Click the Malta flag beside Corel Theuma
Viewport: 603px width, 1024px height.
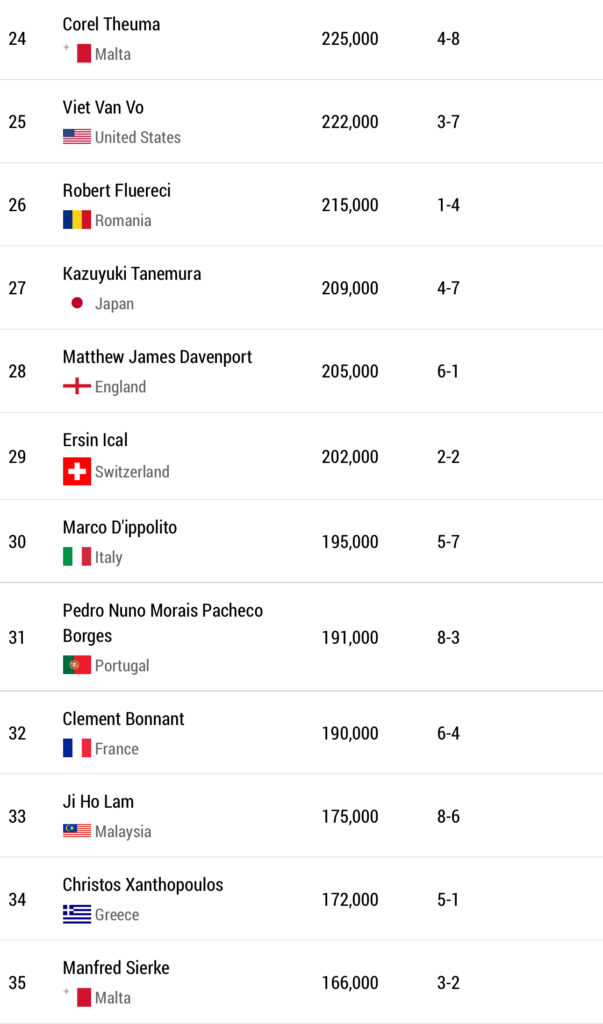(x=77, y=54)
